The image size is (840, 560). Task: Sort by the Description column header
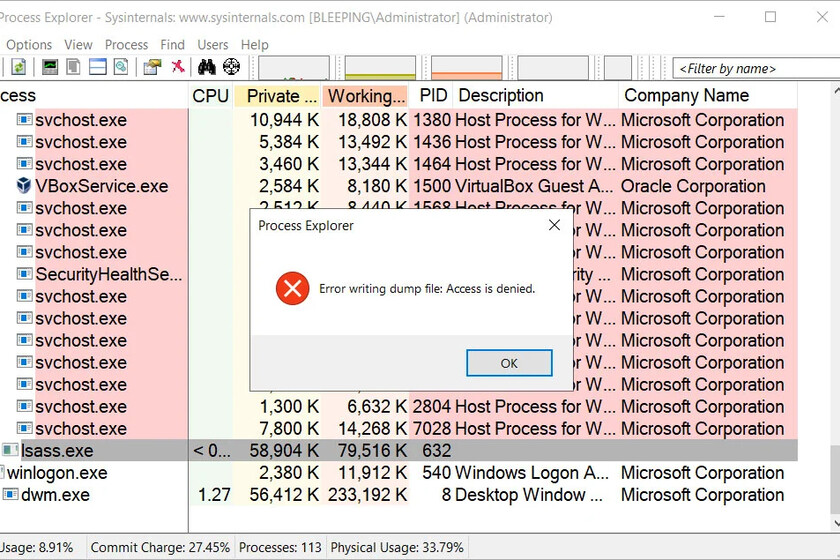tap(535, 96)
